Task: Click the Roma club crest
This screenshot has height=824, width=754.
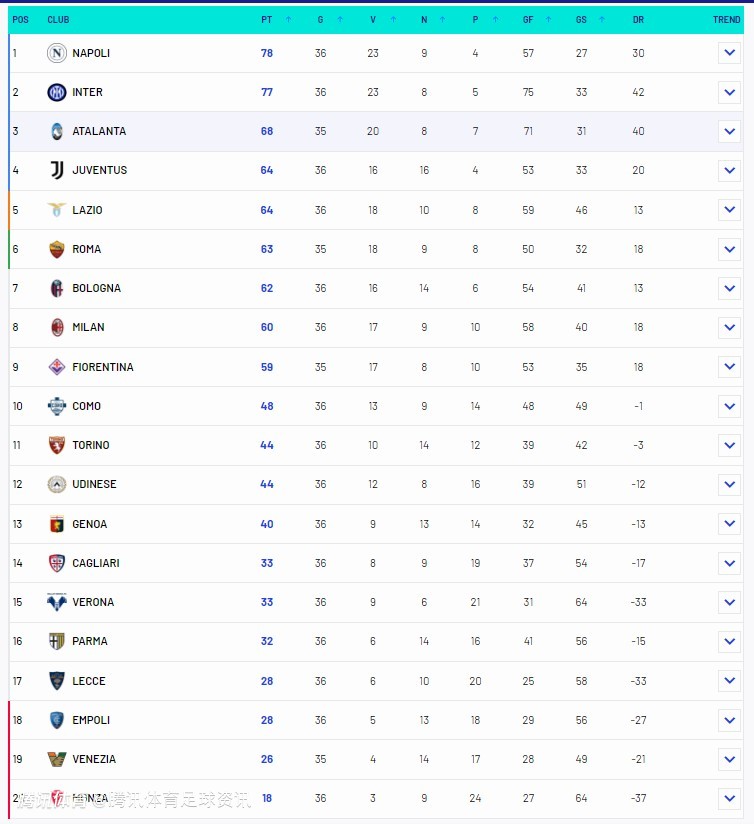Action: tap(57, 249)
